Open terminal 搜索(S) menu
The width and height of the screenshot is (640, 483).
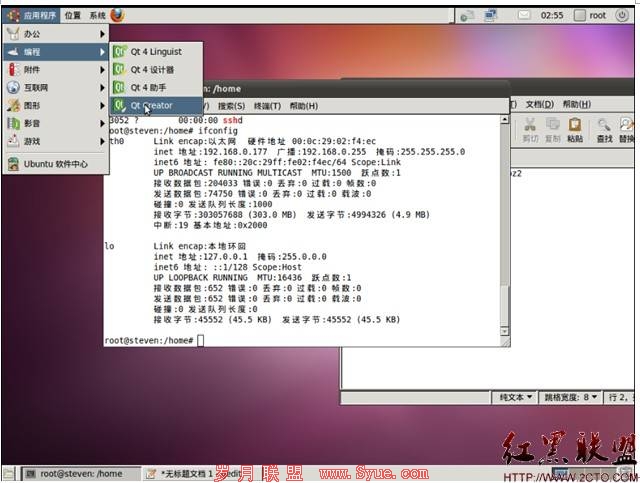point(231,106)
